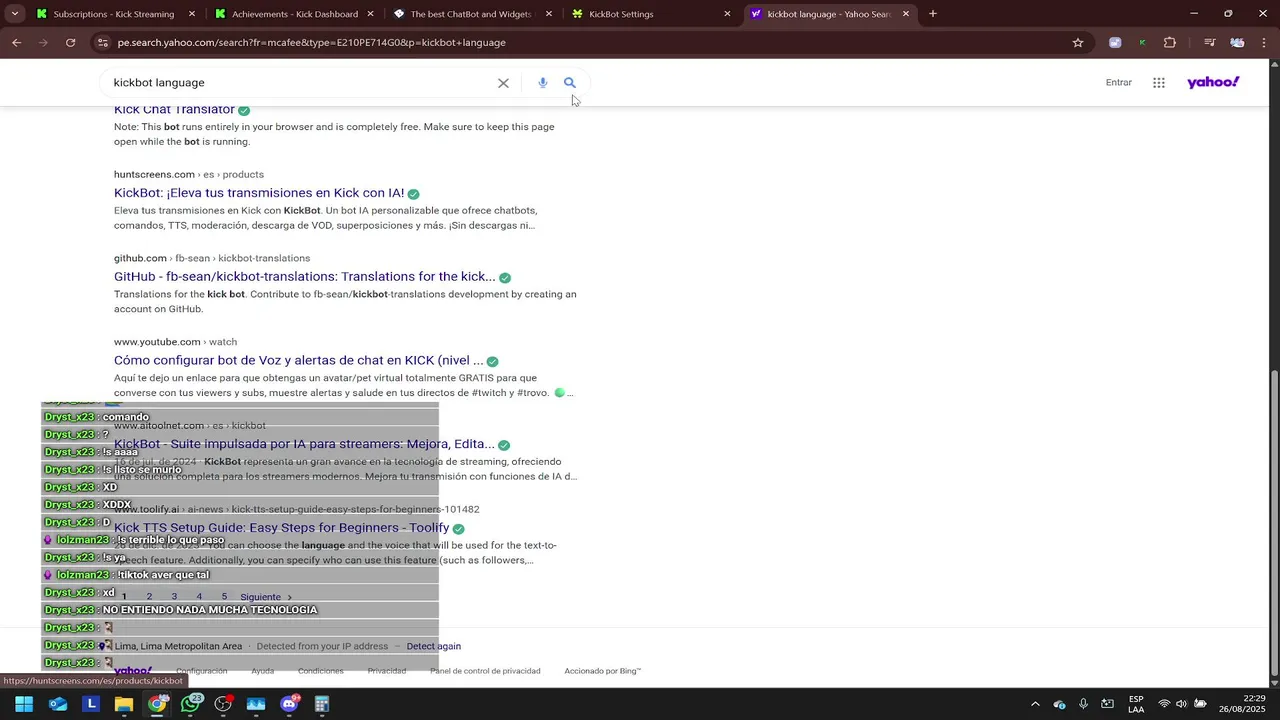
Task: Close the kickbot language Yahoo tab
Action: pos(906,14)
